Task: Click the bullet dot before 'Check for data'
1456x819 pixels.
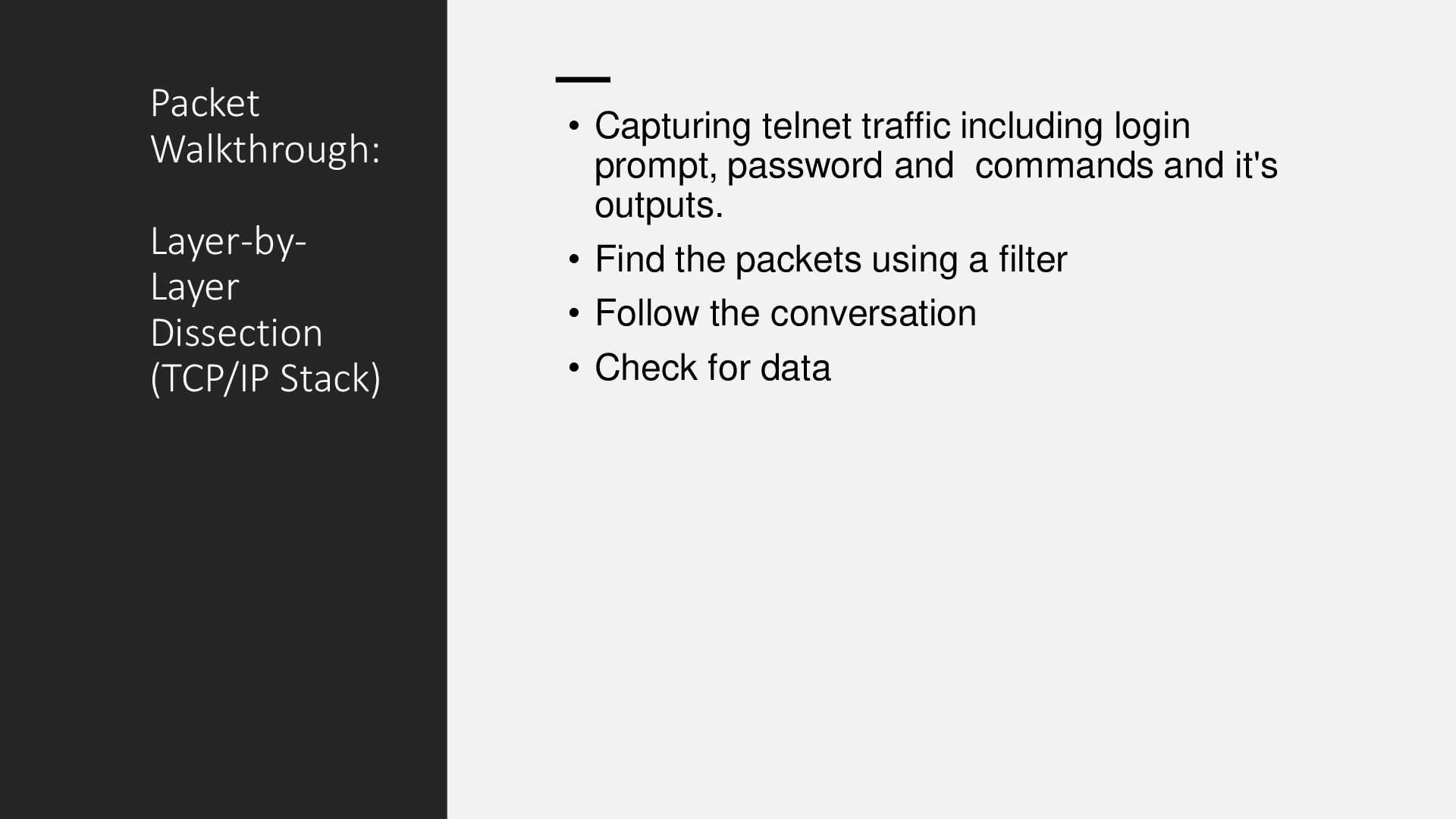Action: coord(574,368)
